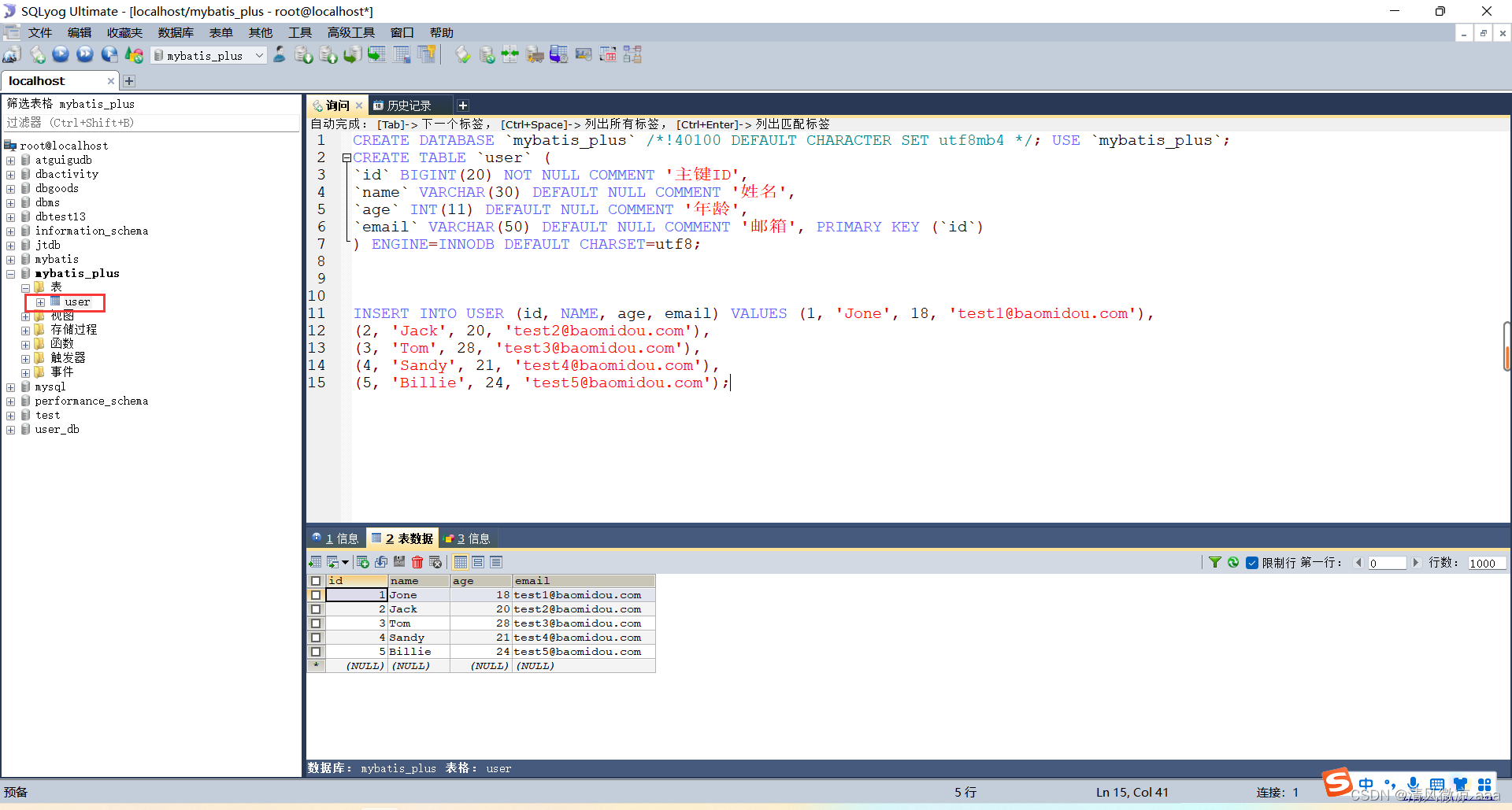This screenshot has height=810, width=1512.
Task: Go to next page of rows arrow
Action: [x=1415, y=563]
